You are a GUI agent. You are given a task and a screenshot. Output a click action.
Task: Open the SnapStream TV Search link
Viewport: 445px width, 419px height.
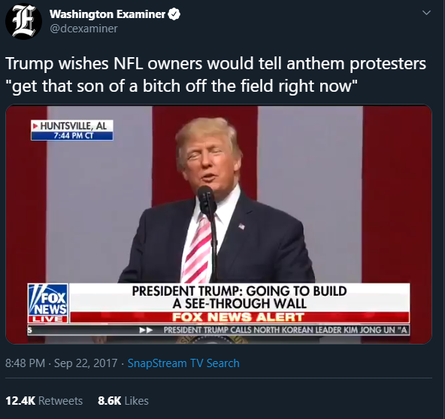pyautogui.click(x=184, y=363)
